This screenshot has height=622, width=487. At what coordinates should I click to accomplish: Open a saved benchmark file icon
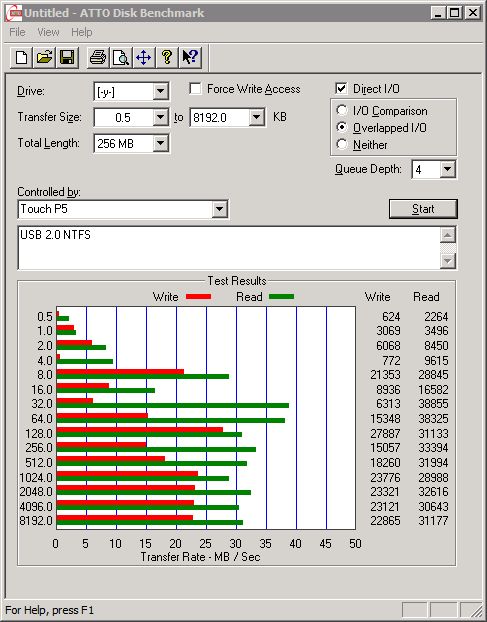pyautogui.click(x=44, y=58)
